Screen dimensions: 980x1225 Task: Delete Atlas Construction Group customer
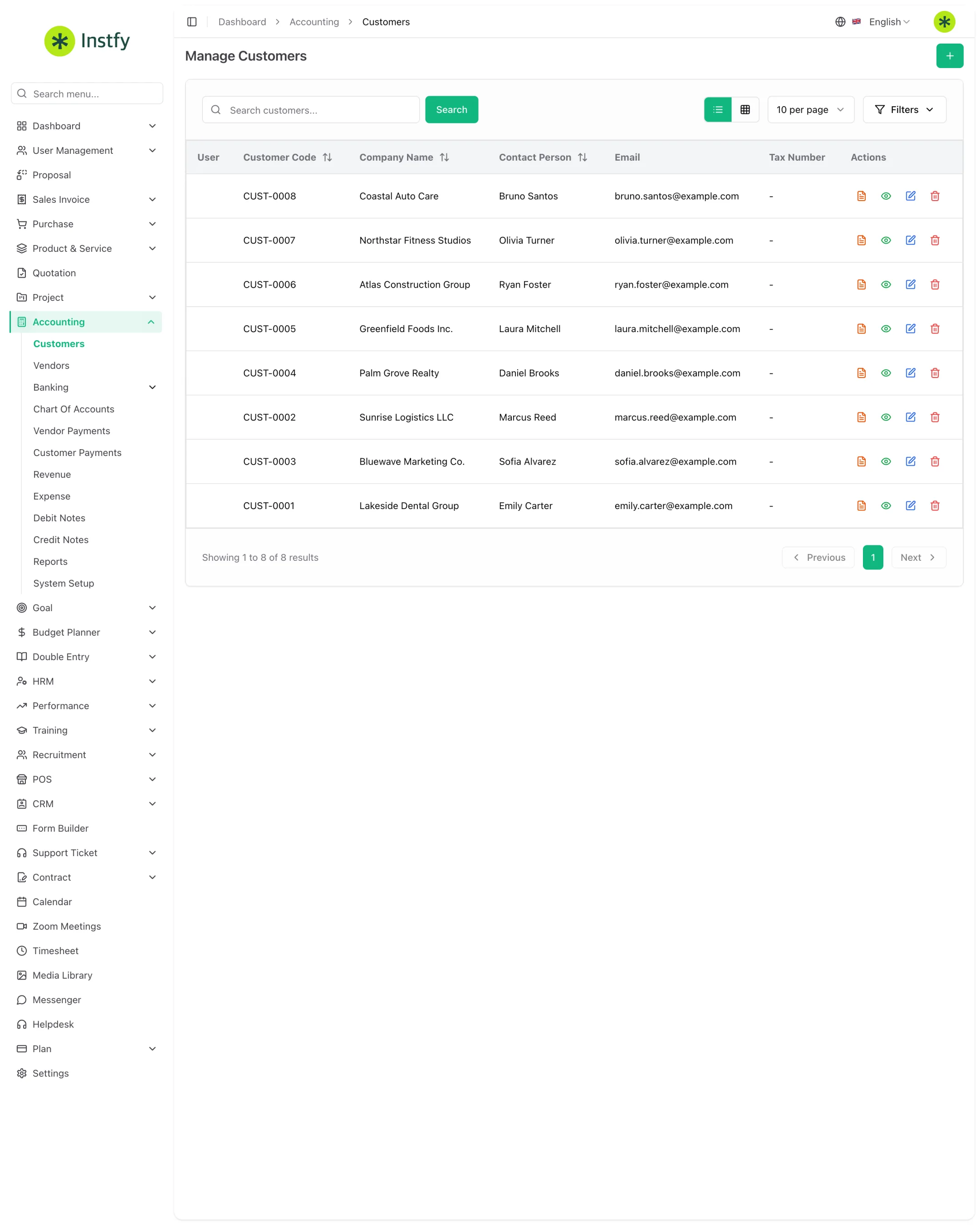point(935,284)
